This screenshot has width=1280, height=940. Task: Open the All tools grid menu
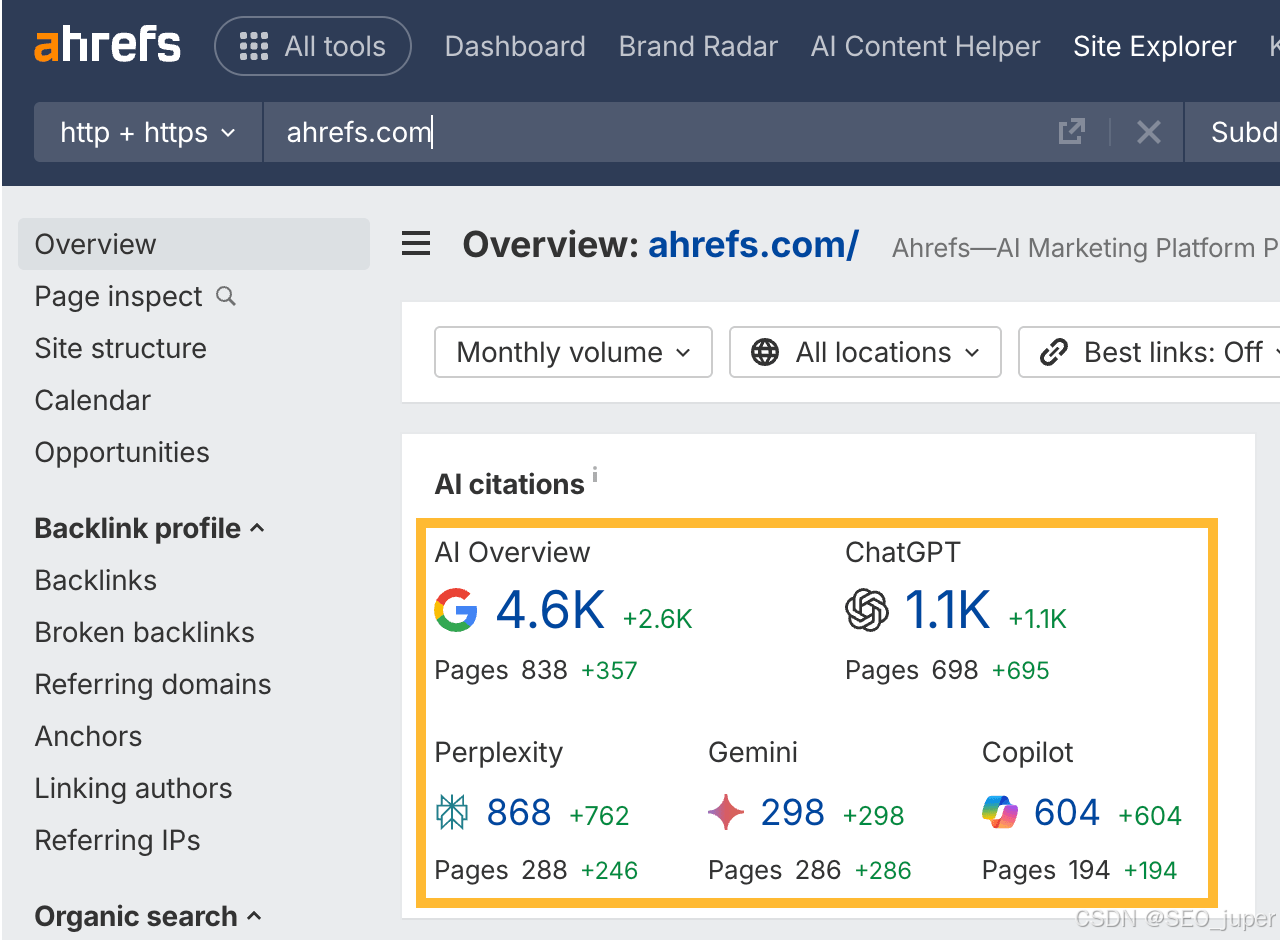tap(313, 46)
